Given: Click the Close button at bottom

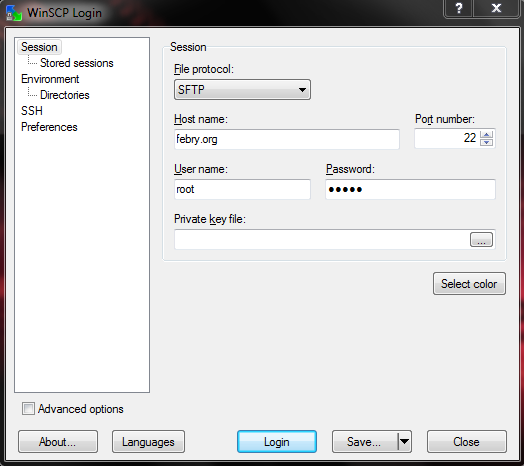Looking at the screenshot, I should 467,442.
